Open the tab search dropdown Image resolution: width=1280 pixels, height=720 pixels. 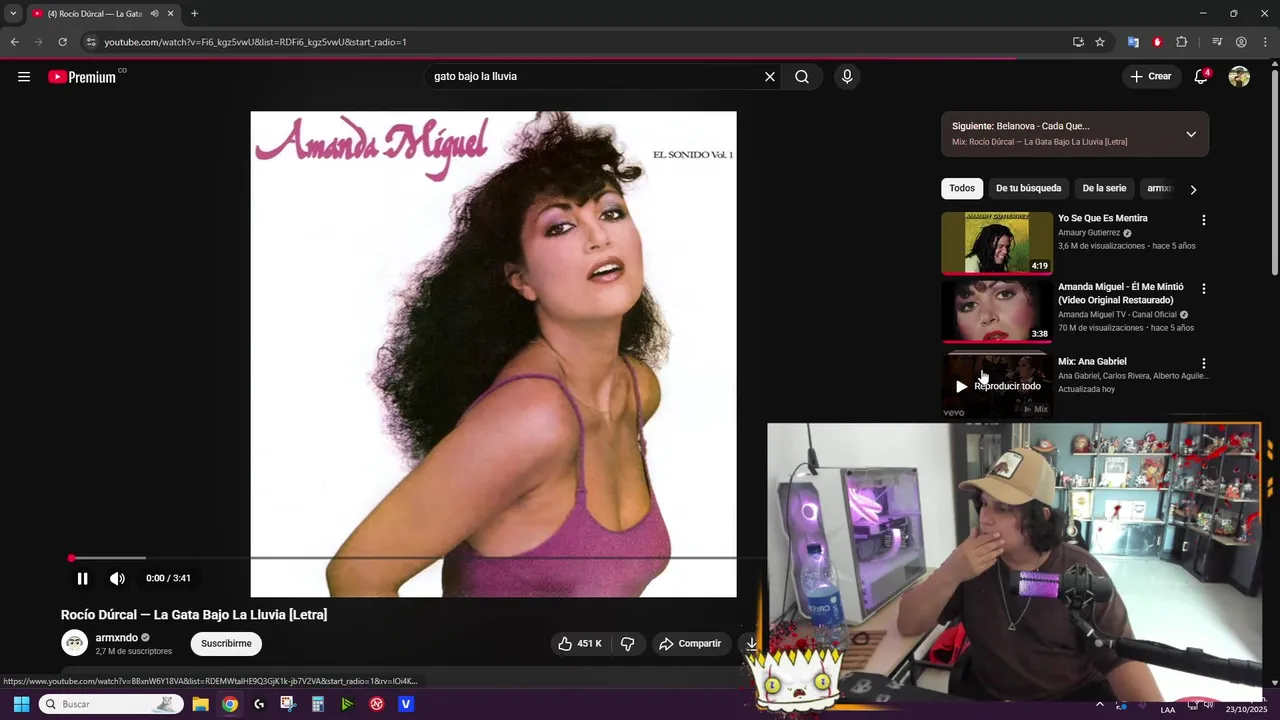coord(13,14)
